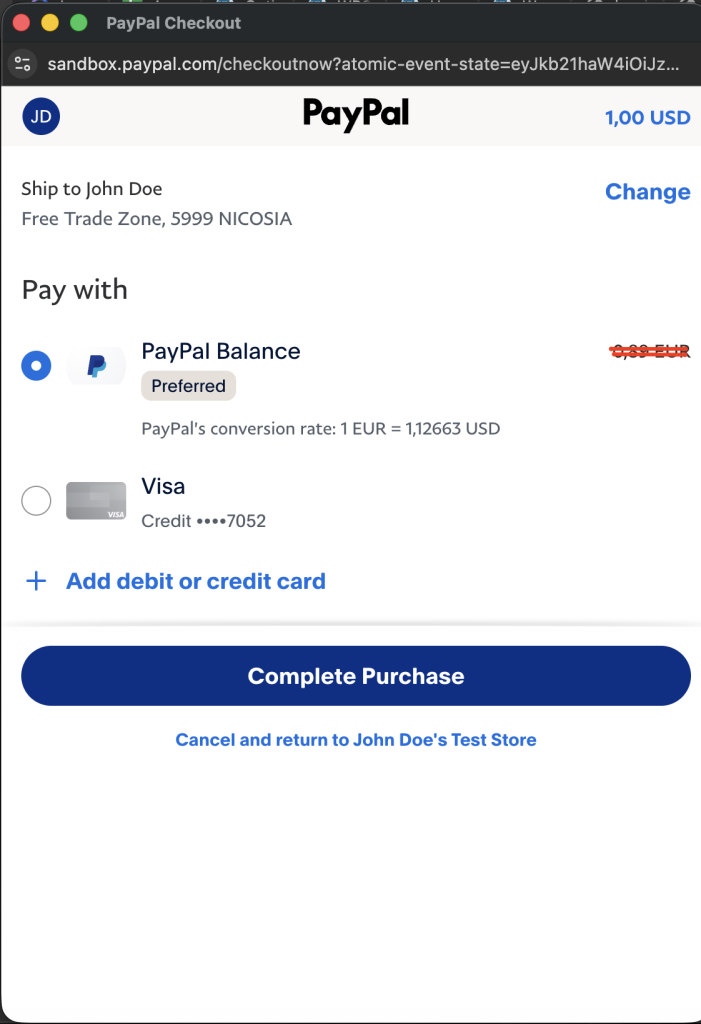Close the PayPal Checkout window
701x1024 pixels.
tap(22, 22)
